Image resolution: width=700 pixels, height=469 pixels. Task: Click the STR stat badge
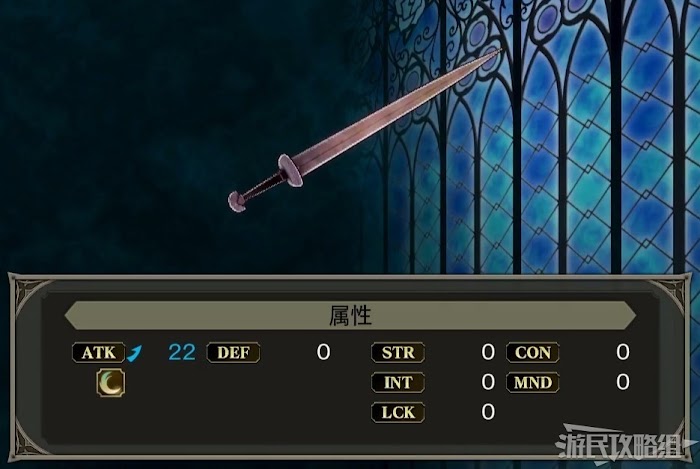coord(398,353)
